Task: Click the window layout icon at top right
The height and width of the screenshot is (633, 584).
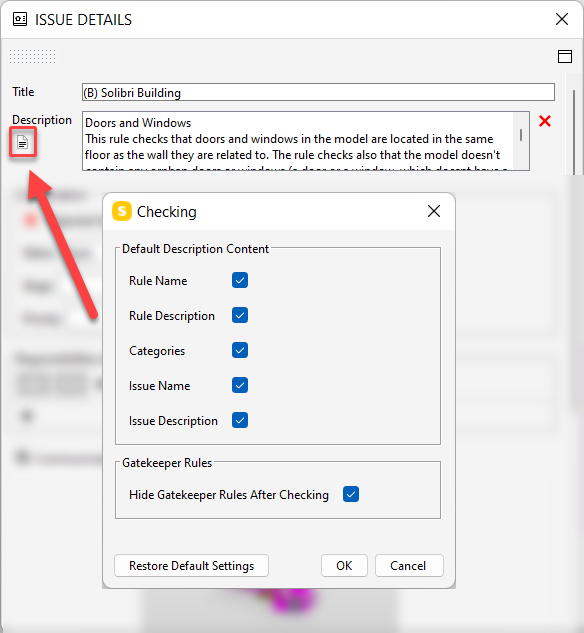Action: pos(565,56)
